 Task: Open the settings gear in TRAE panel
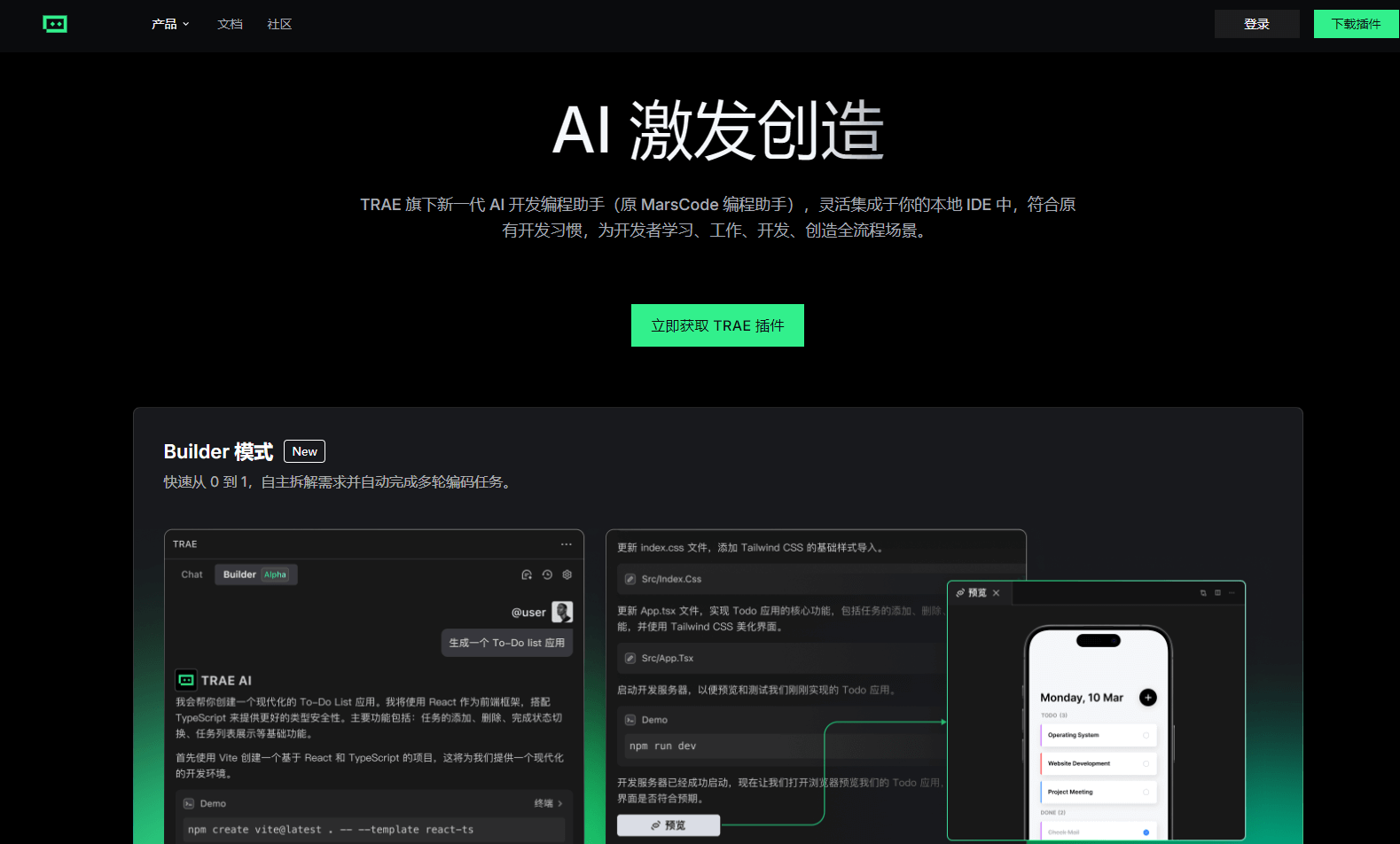tap(567, 574)
